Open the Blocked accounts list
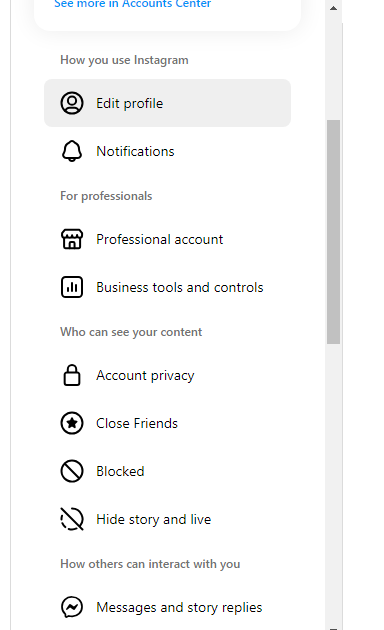The image size is (384, 630). (x=167, y=471)
